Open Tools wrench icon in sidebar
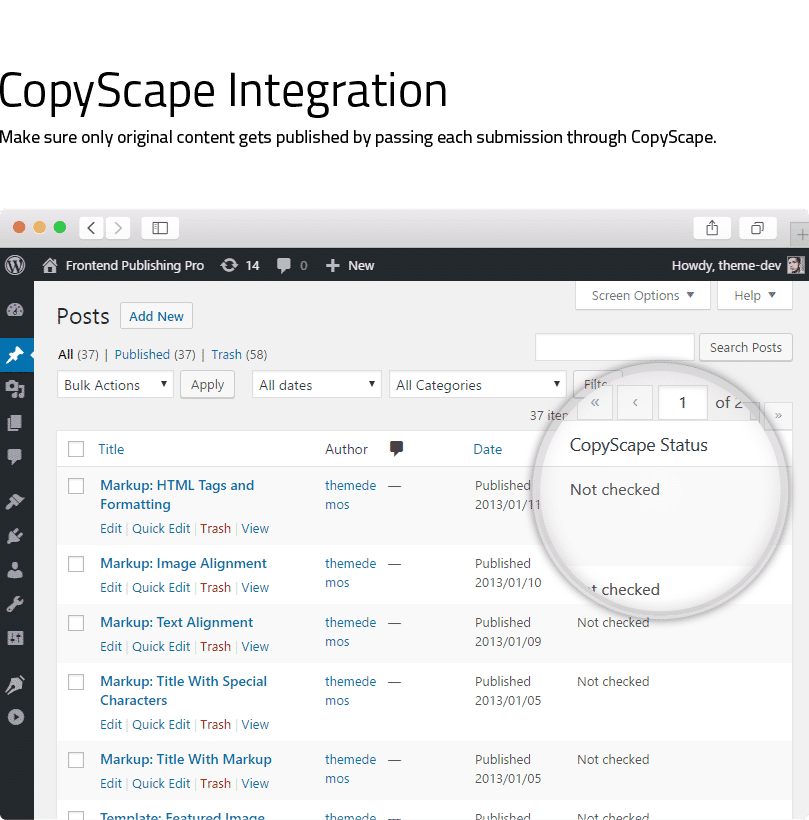The image size is (809, 820). 15,604
